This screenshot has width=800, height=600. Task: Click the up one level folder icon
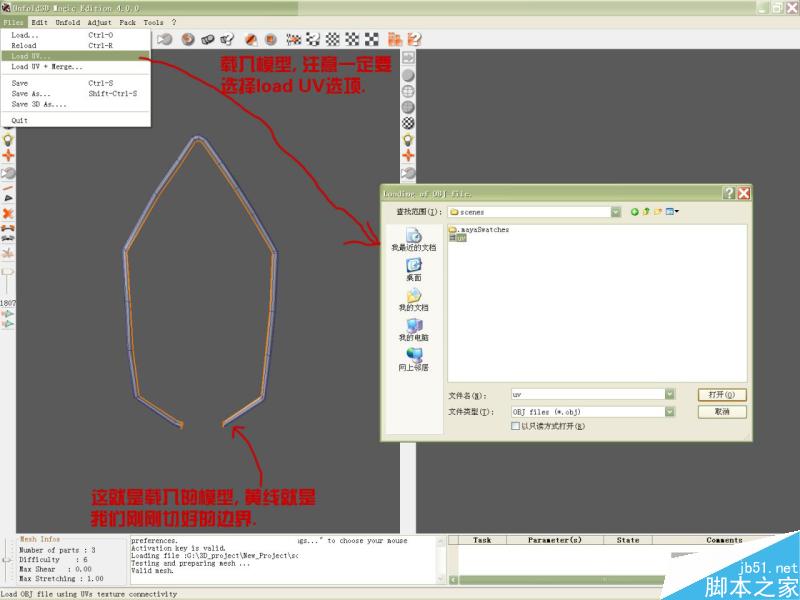tap(646, 212)
